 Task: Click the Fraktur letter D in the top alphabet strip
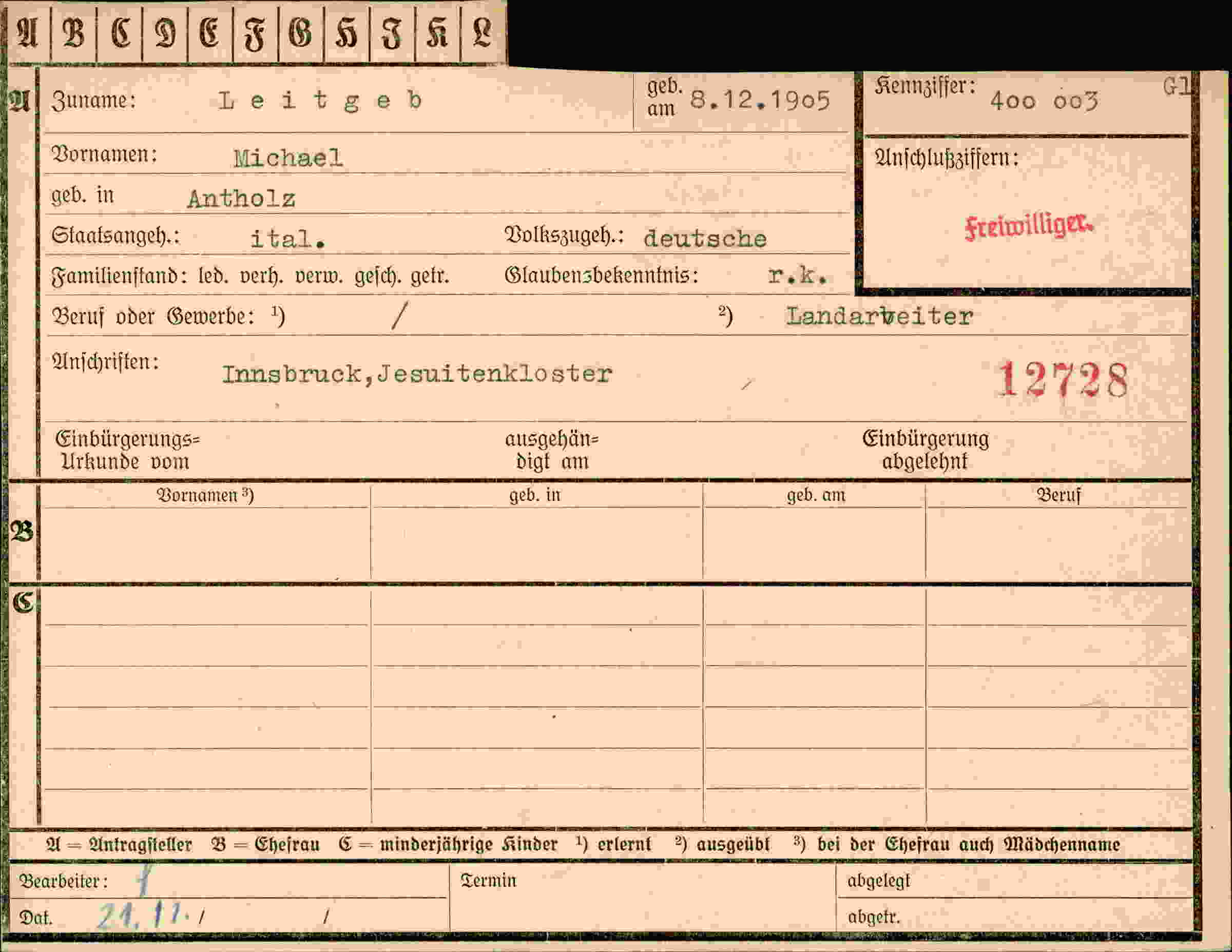click(x=165, y=33)
